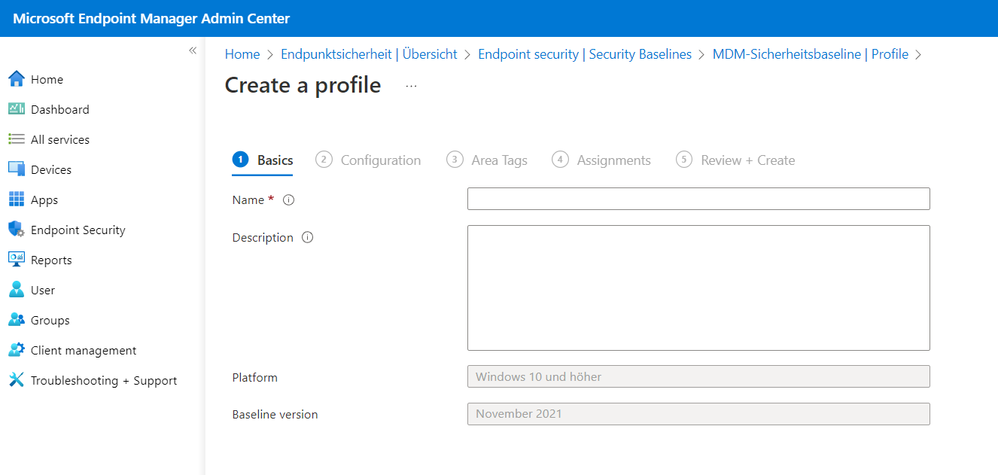Click the step 1 circle for Basics
The height and width of the screenshot is (475, 998).
pos(241,160)
